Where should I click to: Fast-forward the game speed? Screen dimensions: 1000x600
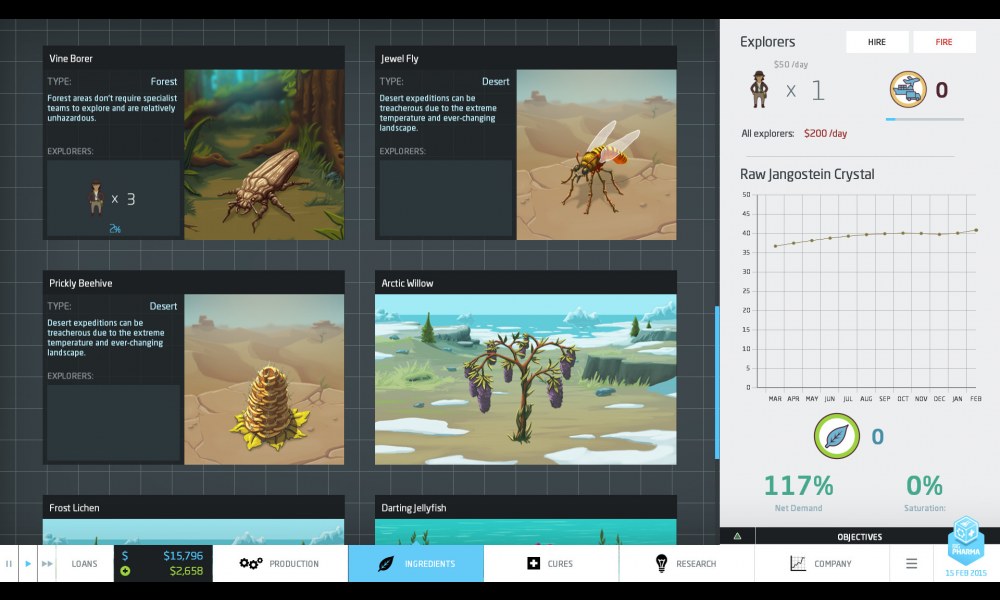point(47,564)
